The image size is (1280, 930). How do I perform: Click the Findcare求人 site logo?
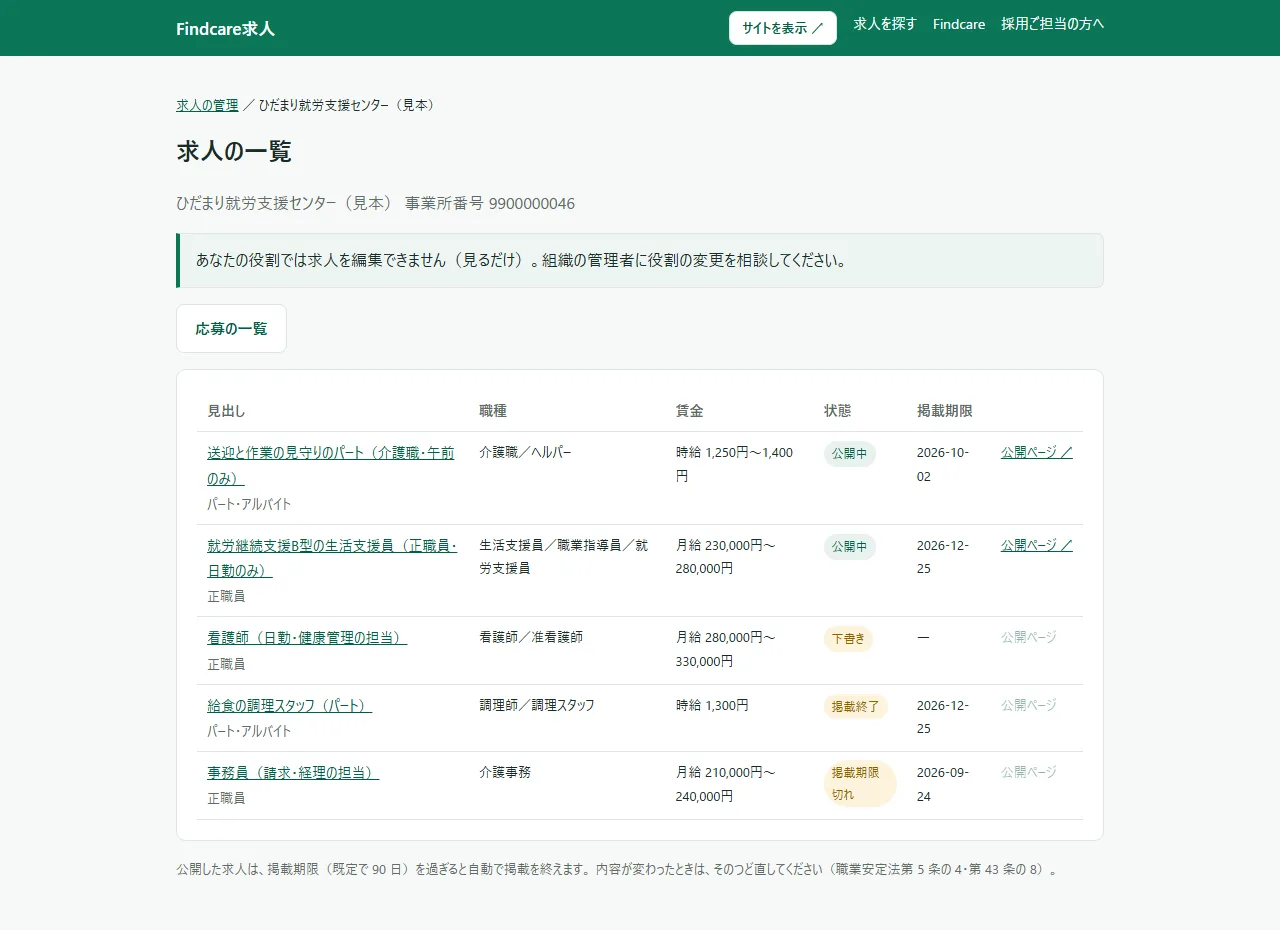coord(225,29)
